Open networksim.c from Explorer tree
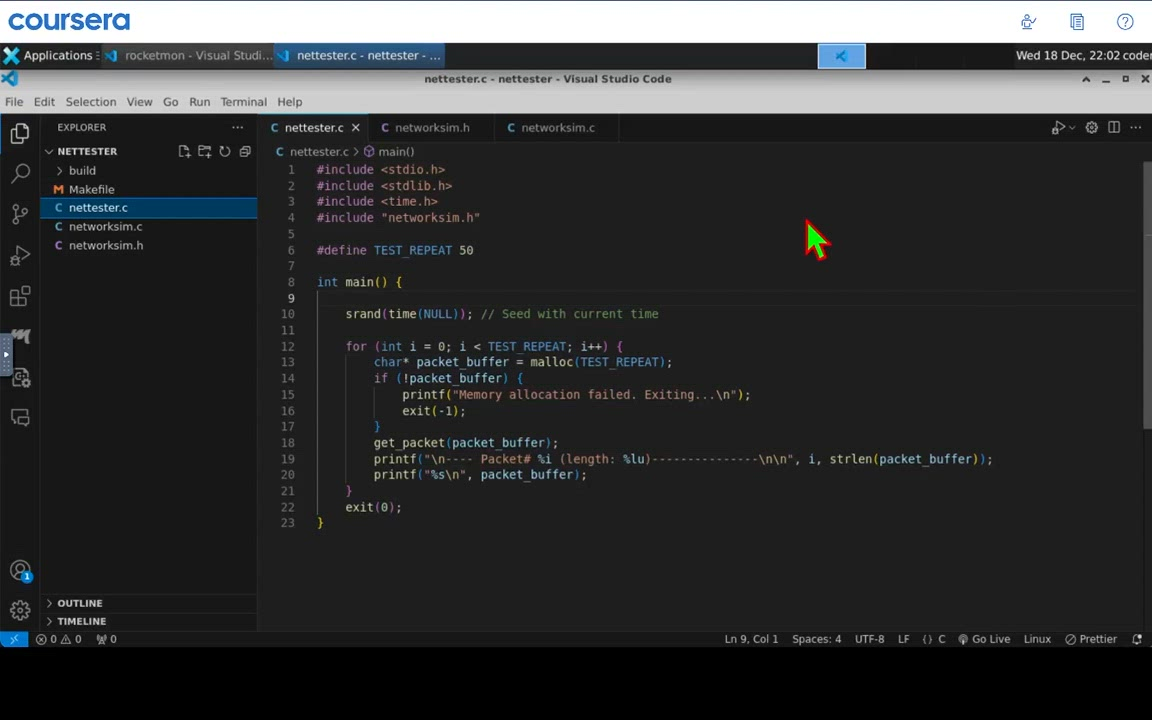 point(148,227)
